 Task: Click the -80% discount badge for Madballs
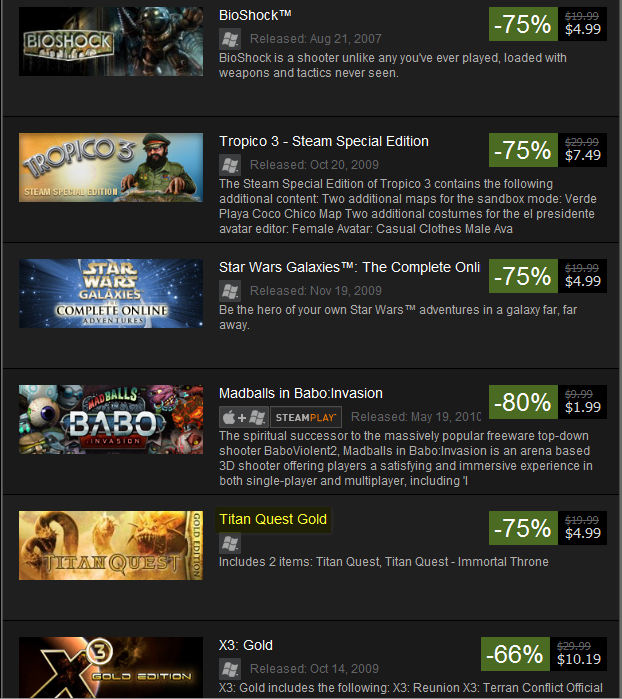pyautogui.click(x=523, y=402)
